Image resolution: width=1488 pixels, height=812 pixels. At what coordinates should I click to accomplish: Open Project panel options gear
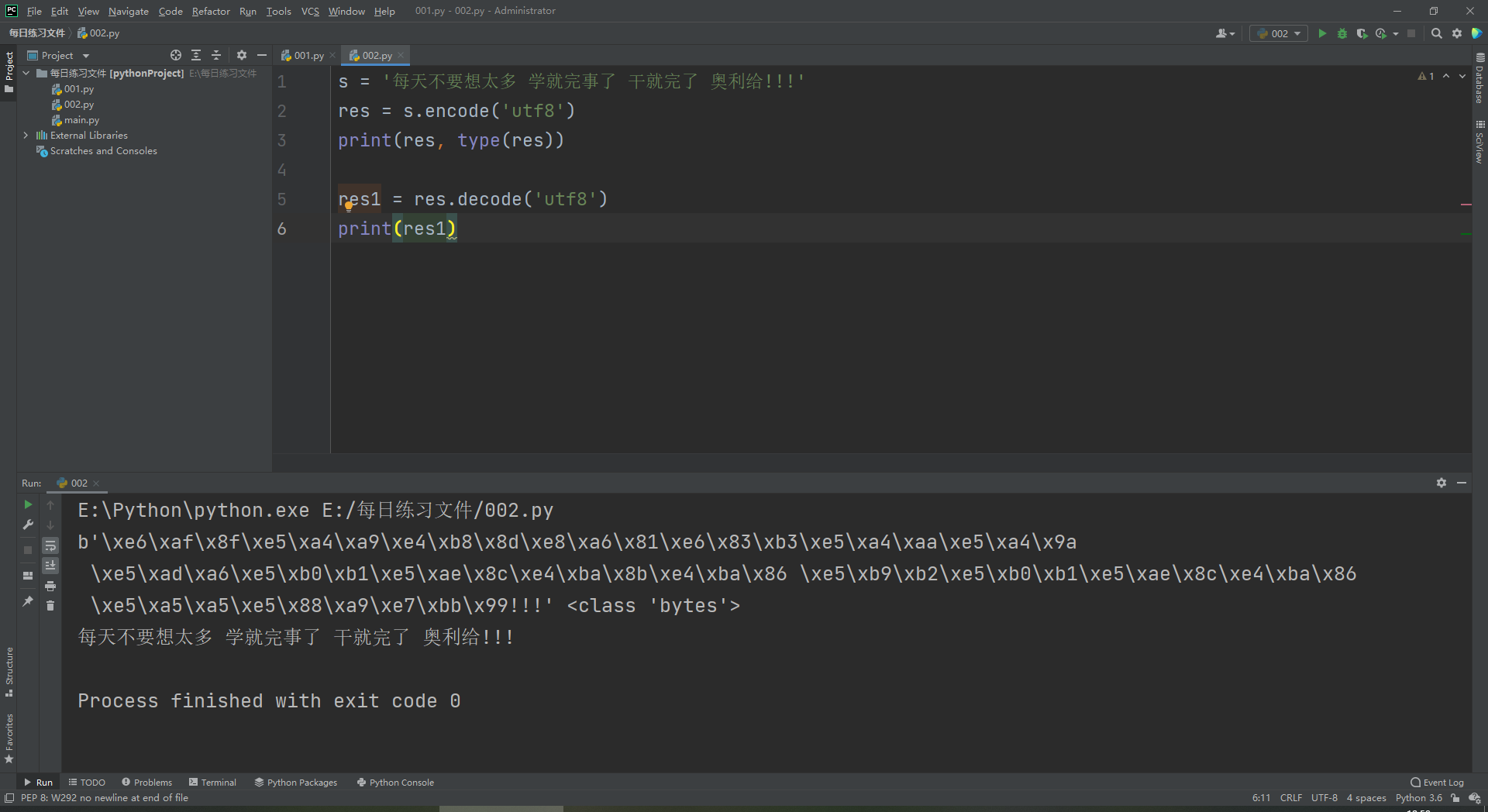242,55
